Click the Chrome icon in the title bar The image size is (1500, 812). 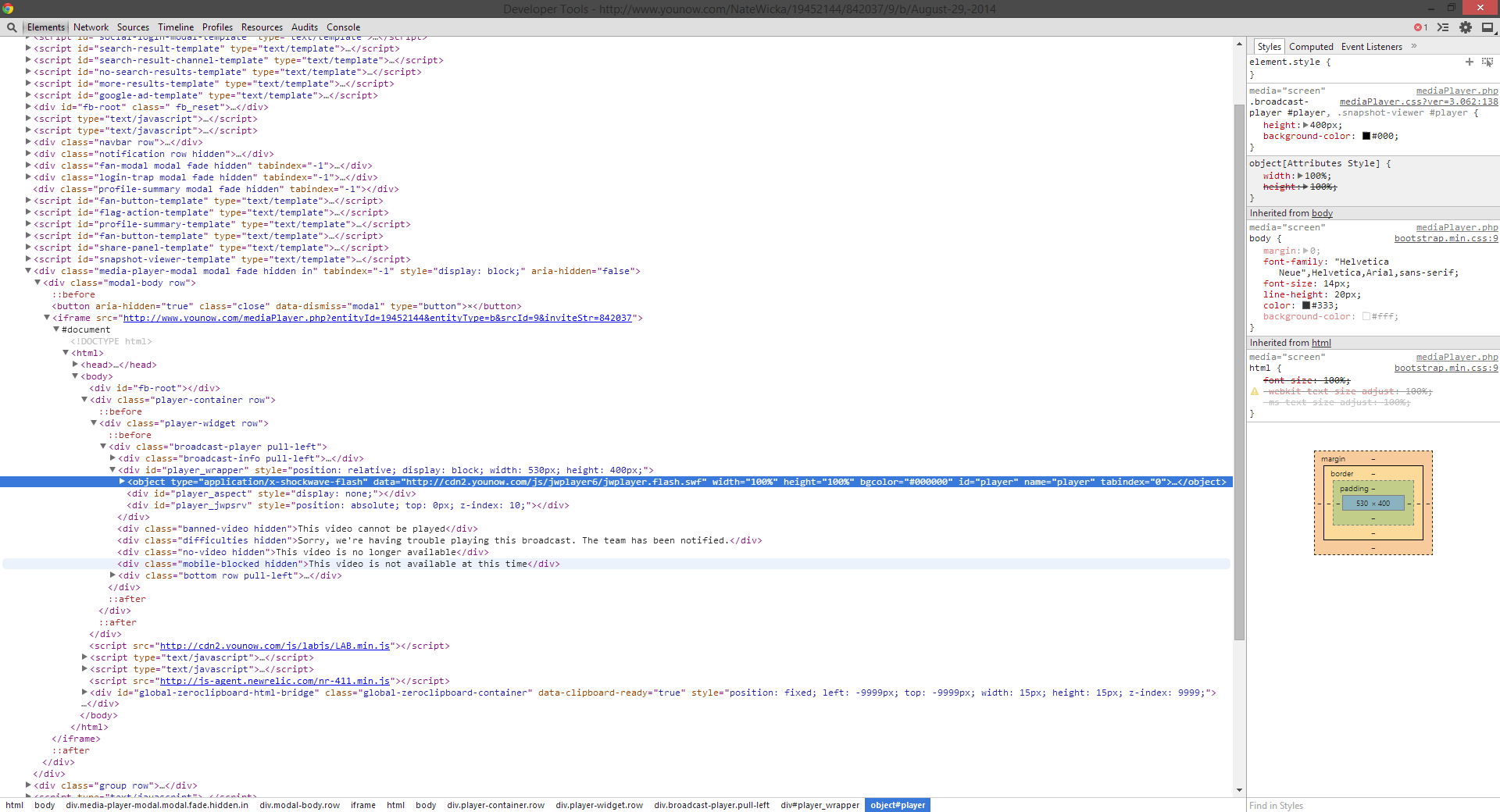coord(8,9)
